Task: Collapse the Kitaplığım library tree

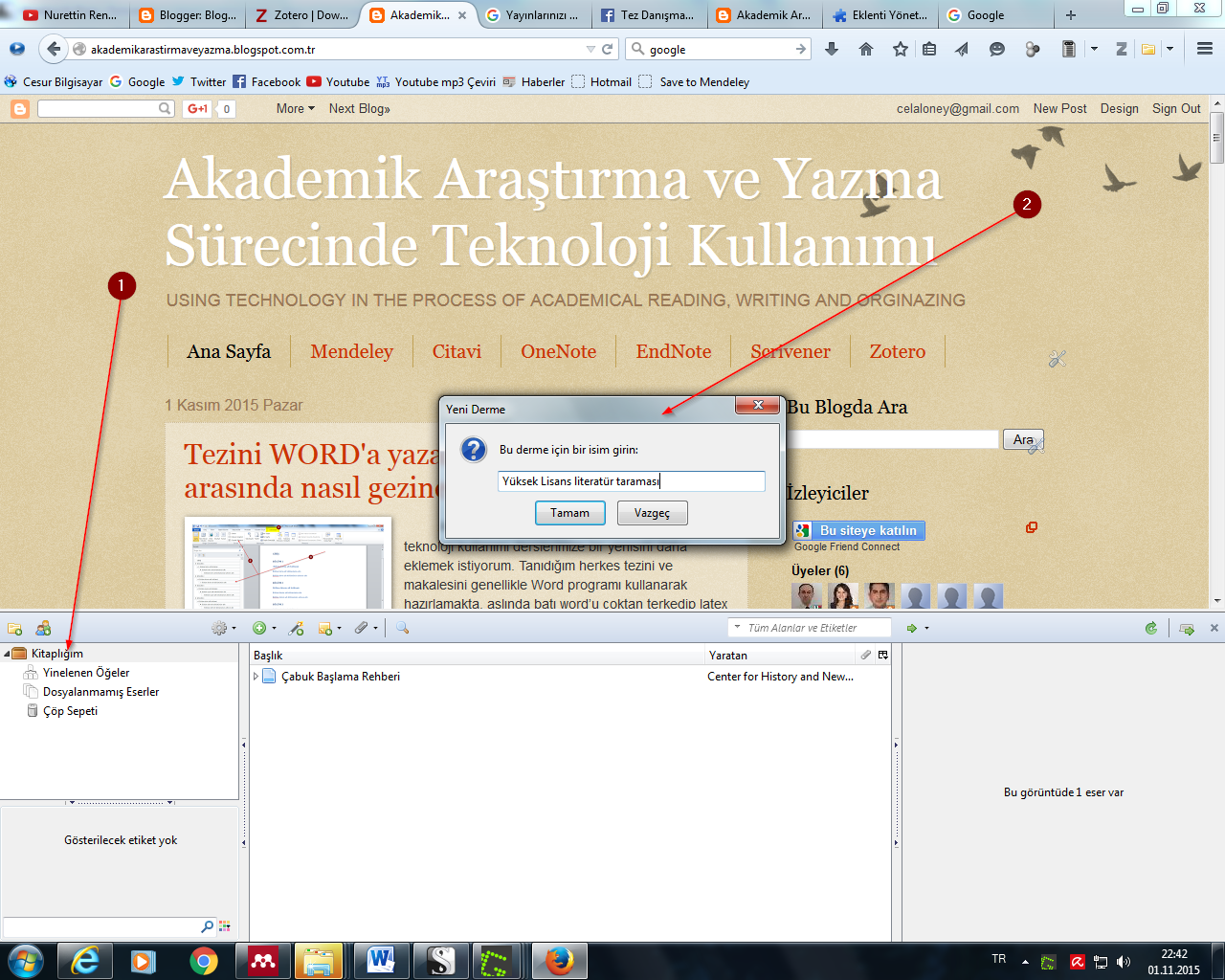Action: [8, 654]
